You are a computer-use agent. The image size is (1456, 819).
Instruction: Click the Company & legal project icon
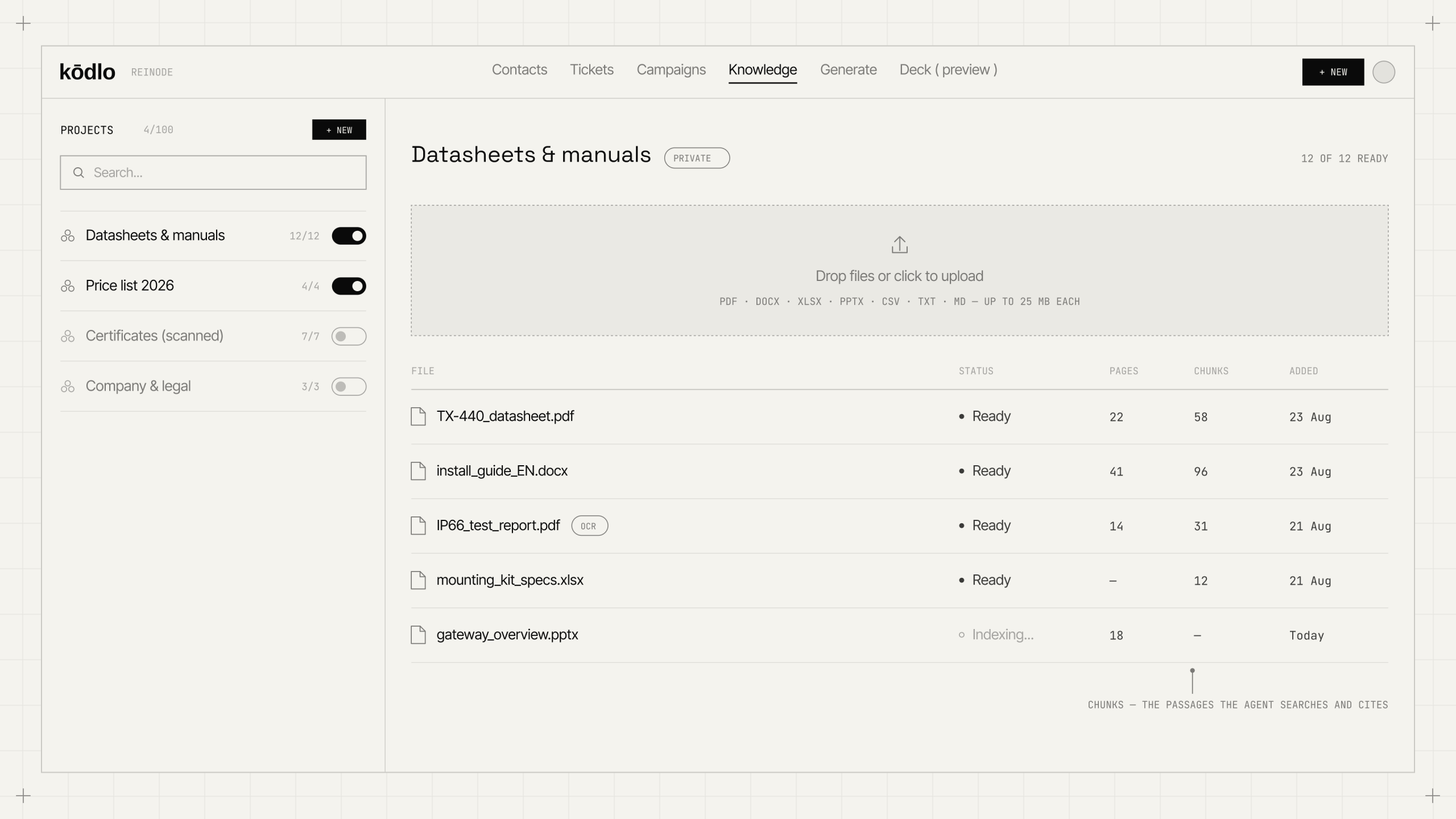pos(68,386)
